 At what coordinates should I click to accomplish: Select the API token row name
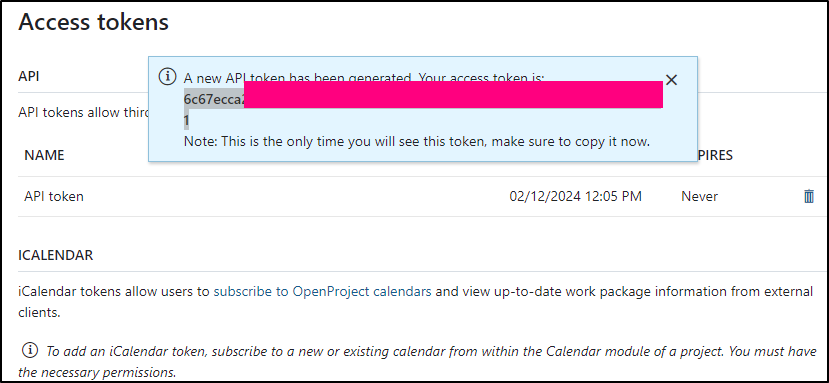tap(54, 196)
